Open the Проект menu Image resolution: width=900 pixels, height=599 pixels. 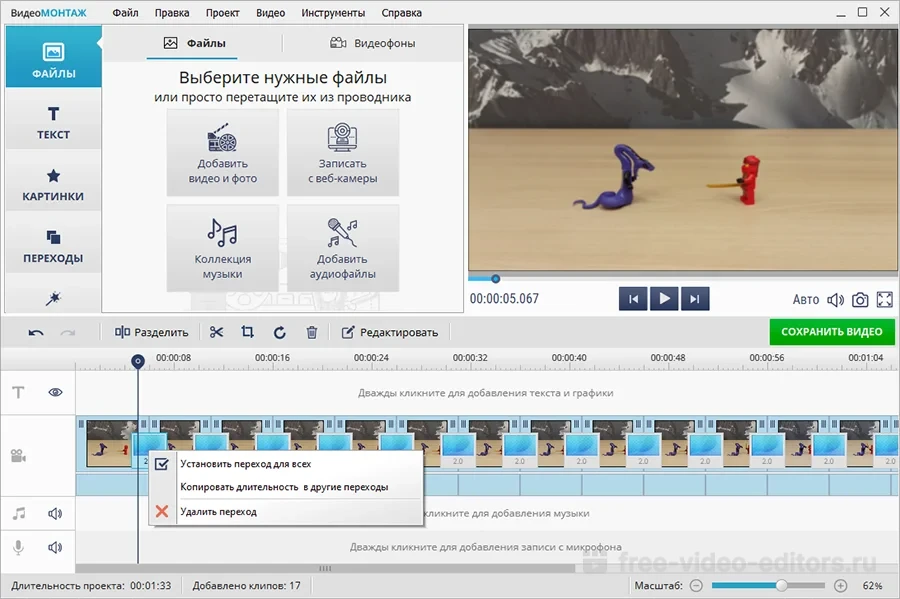coord(222,13)
